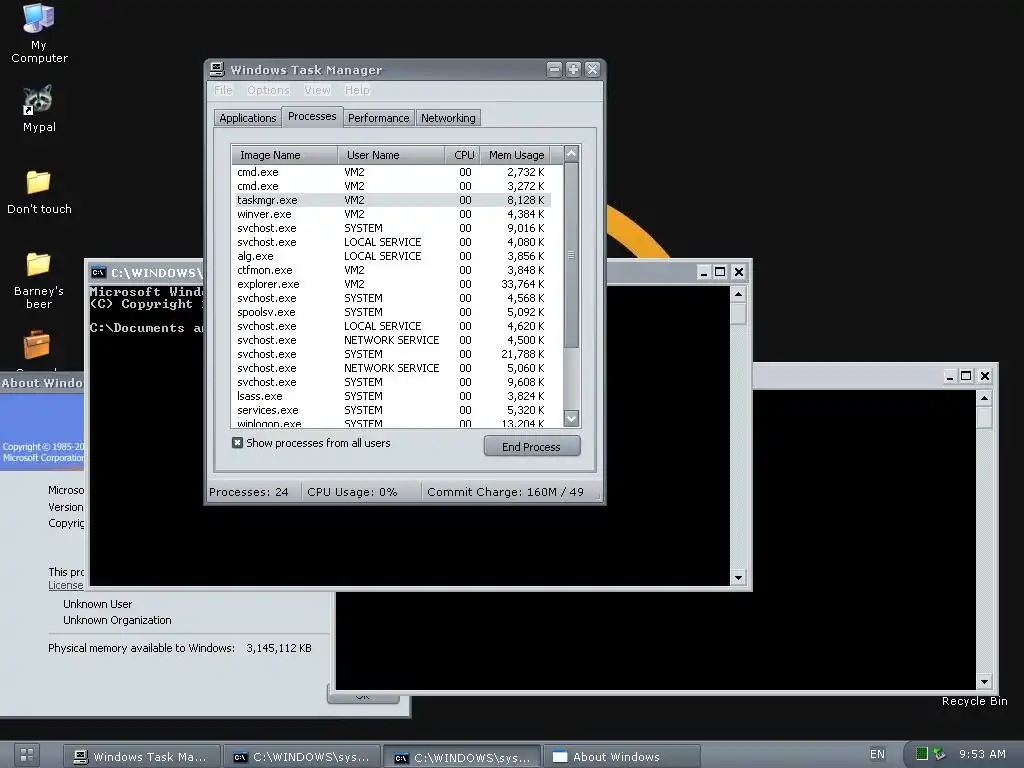Image resolution: width=1024 pixels, height=768 pixels.
Task: Launch the Mypal browser shortcut
Action: coord(39,109)
